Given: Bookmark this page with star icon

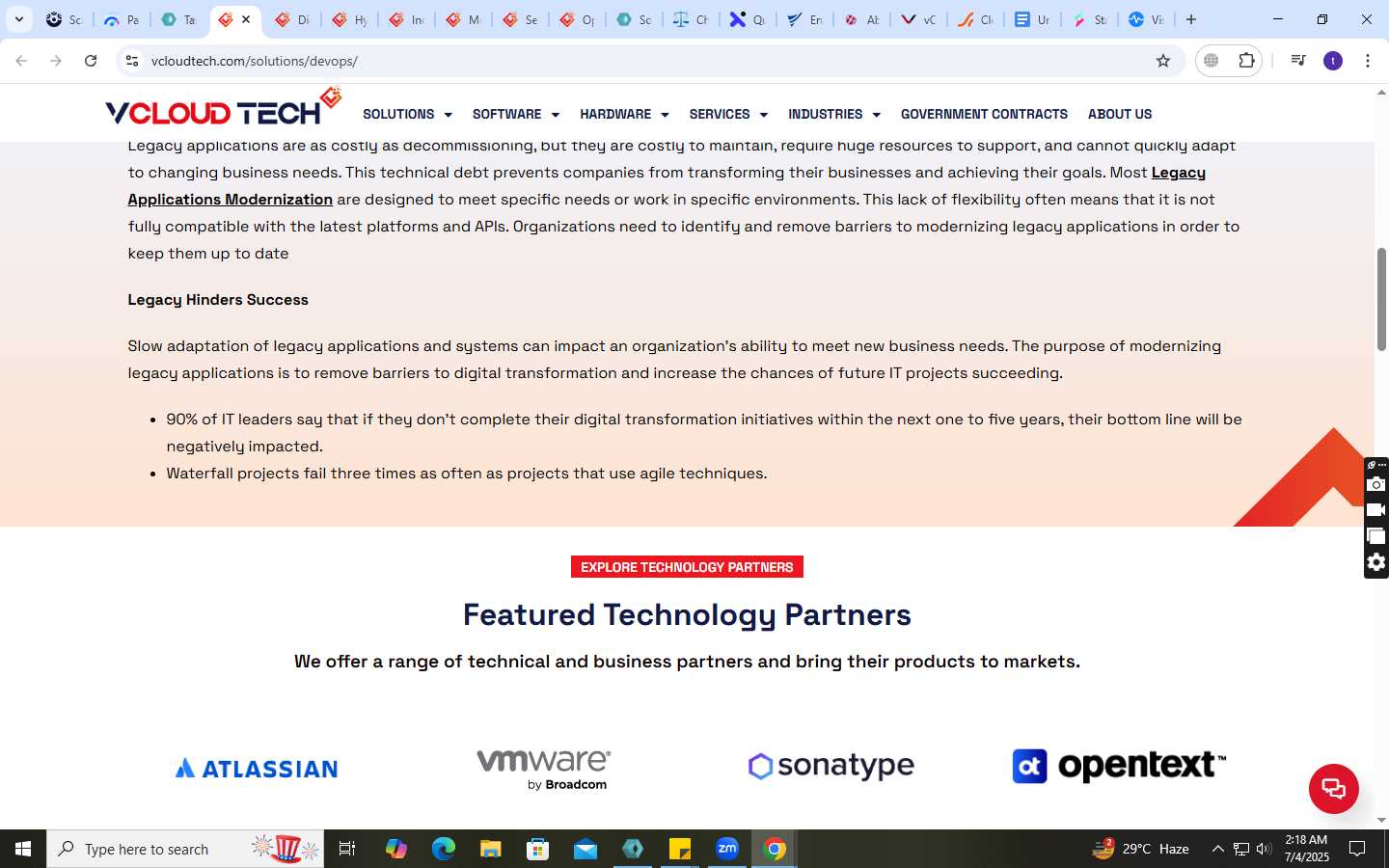Looking at the screenshot, I should pyautogui.click(x=1163, y=61).
